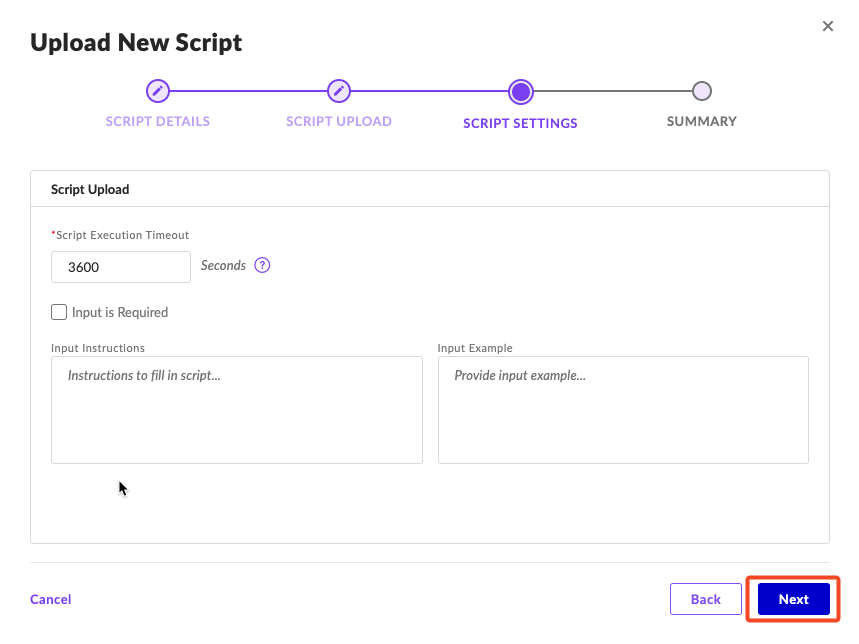Select the filled Script Settings step circle
859x644 pixels.
tap(520, 92)
